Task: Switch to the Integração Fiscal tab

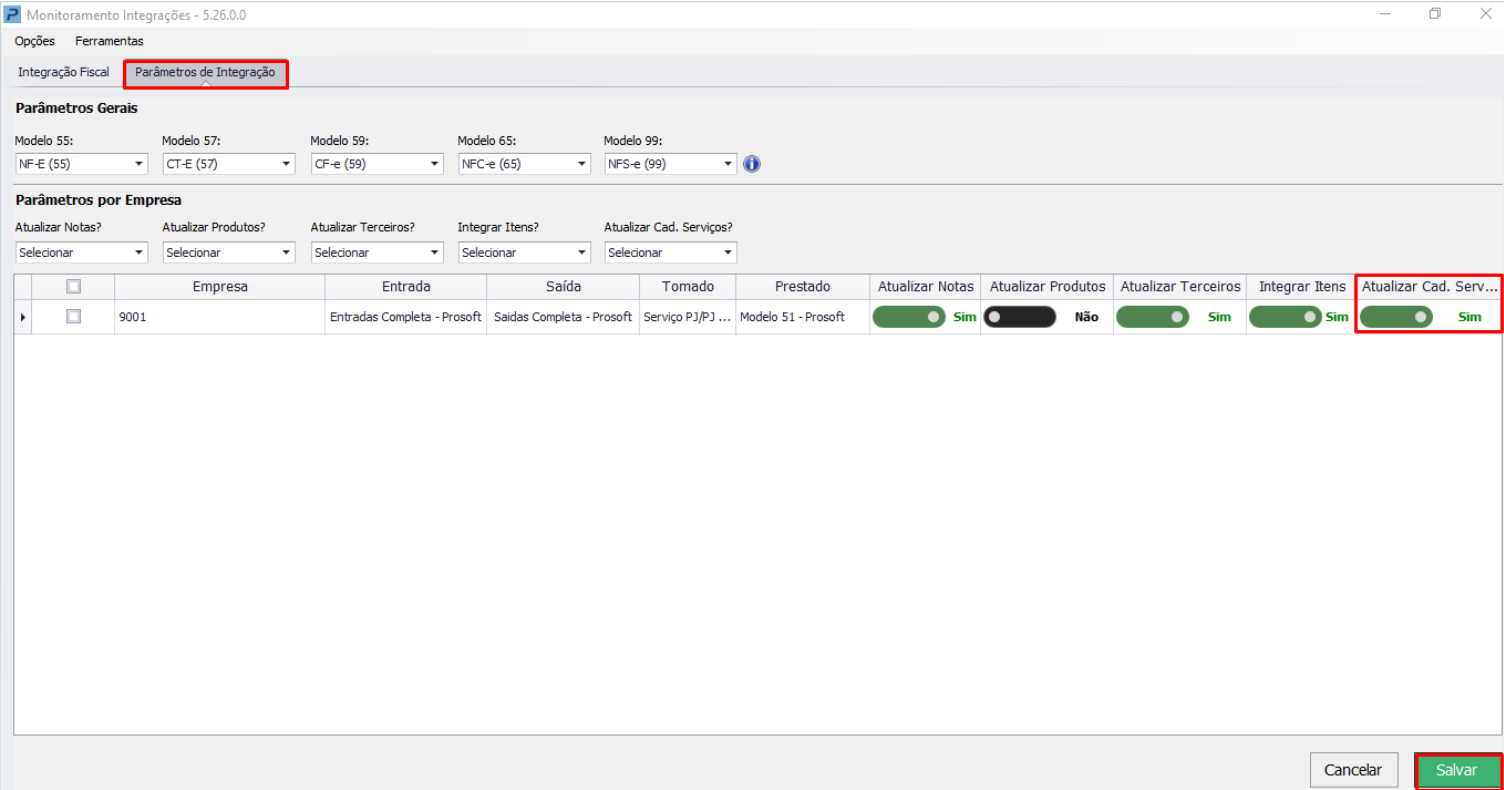Action: pyautogui.click(x=64, y=73)
